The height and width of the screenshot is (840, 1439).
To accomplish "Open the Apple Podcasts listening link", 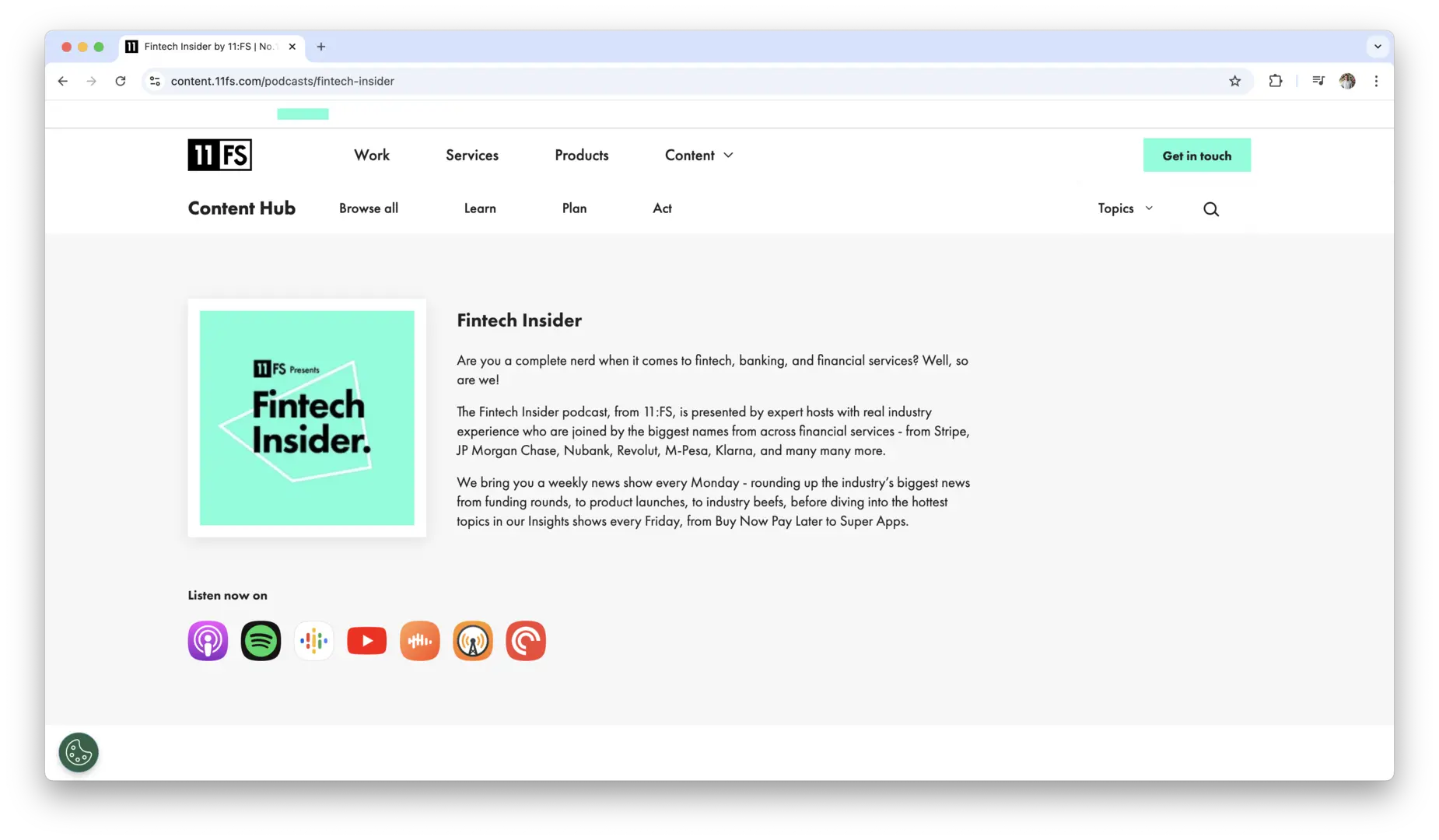I will (x=208, y=641).
